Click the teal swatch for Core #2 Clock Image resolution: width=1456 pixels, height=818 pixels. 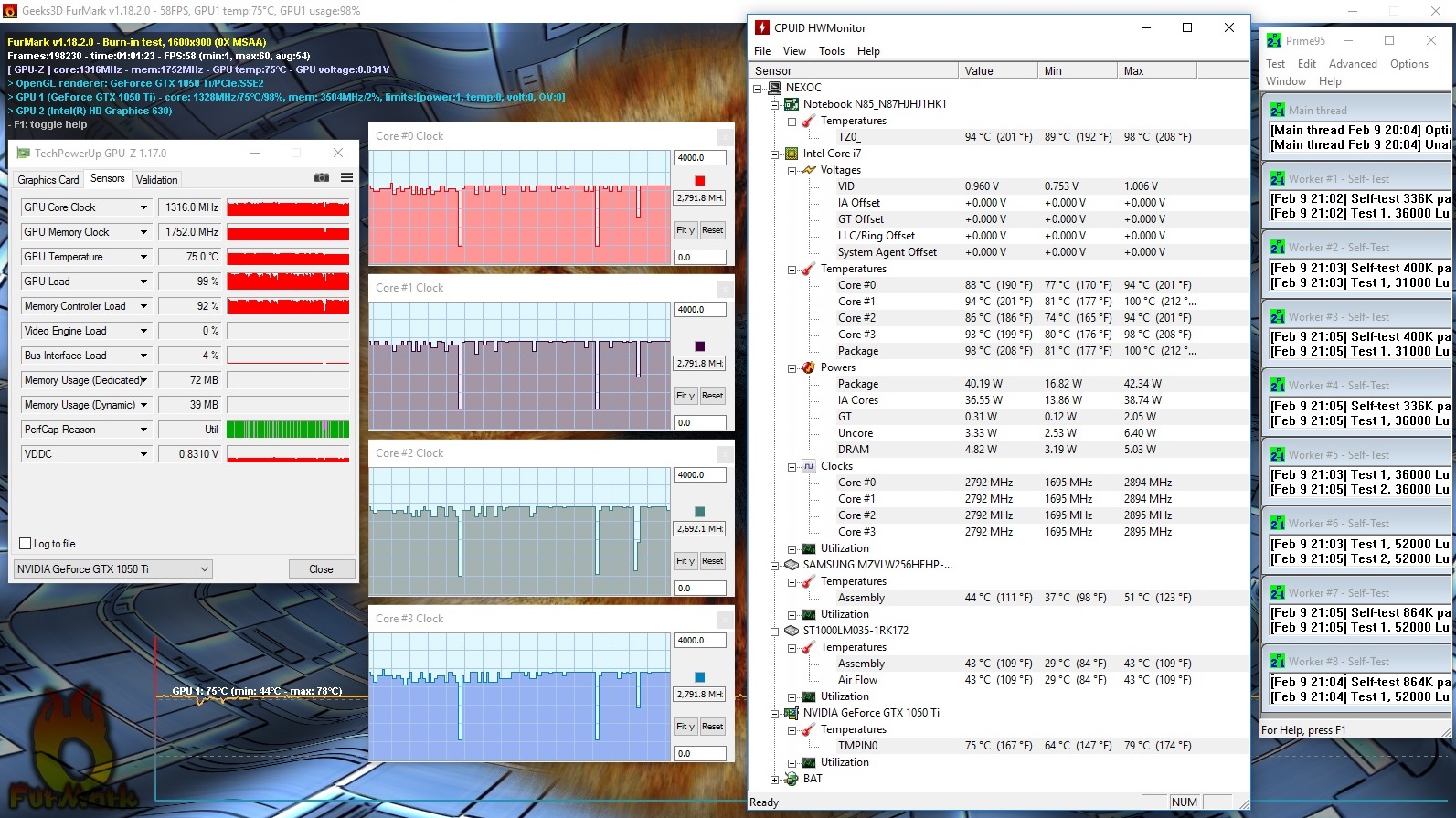[x=700, y=512]
